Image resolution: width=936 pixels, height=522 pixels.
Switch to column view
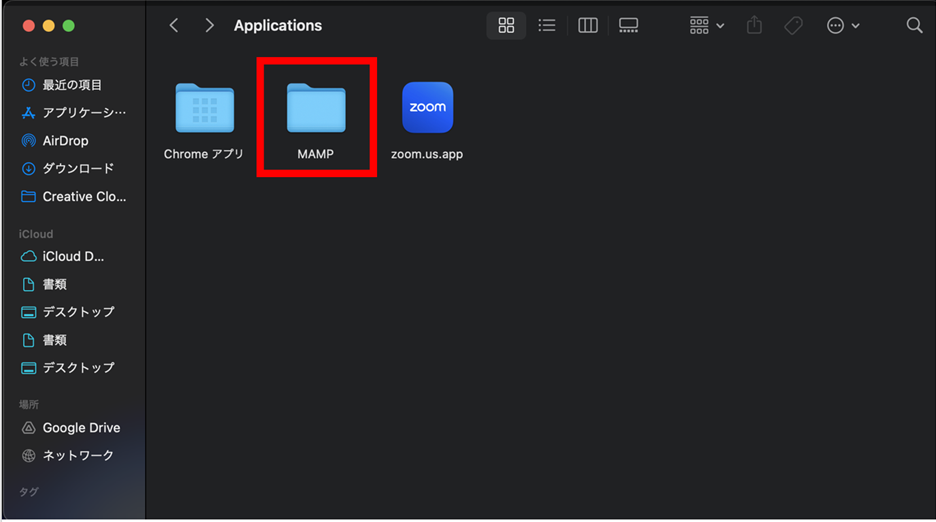[x=588, y=26]
